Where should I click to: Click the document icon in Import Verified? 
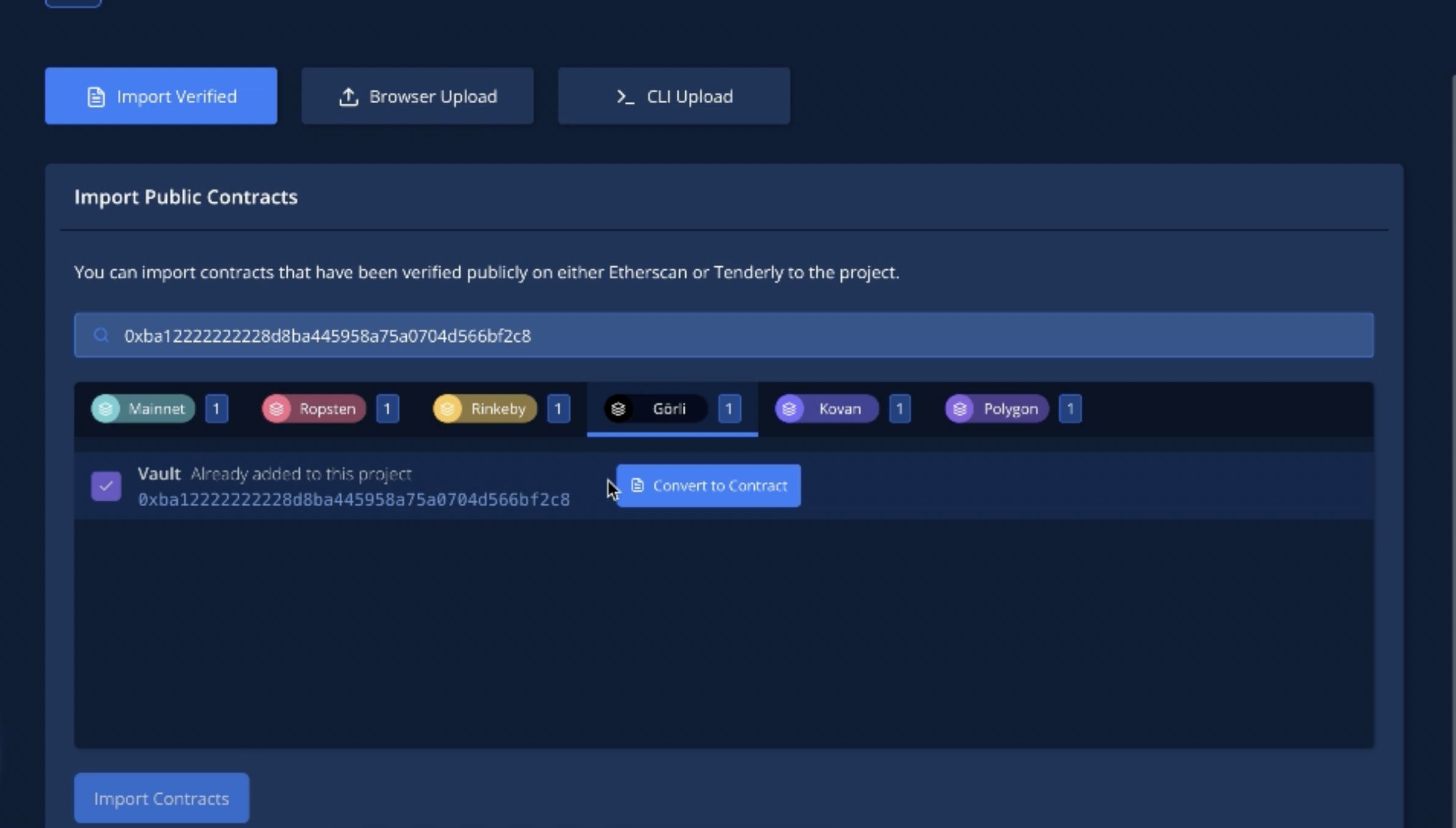[x=96, y=96]
